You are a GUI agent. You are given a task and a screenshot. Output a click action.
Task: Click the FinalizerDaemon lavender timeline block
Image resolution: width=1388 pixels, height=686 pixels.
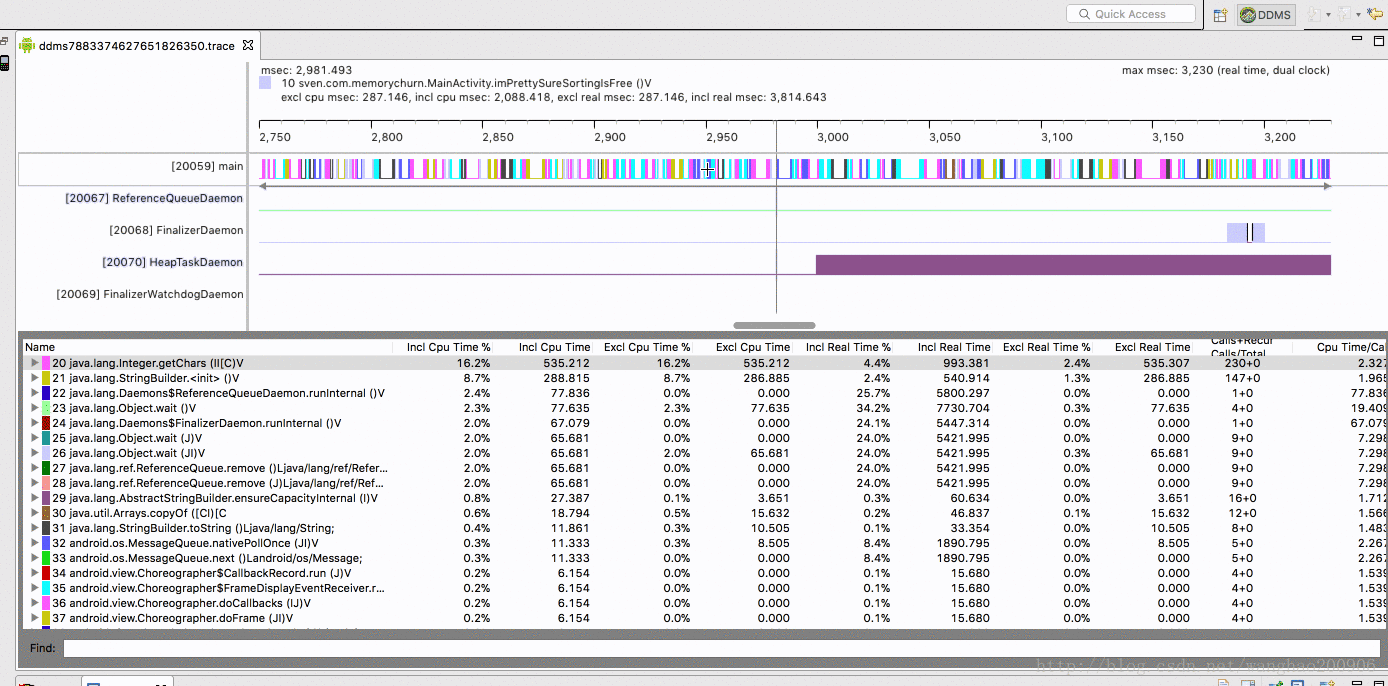pyautogui.click(x=1246, y=232)
